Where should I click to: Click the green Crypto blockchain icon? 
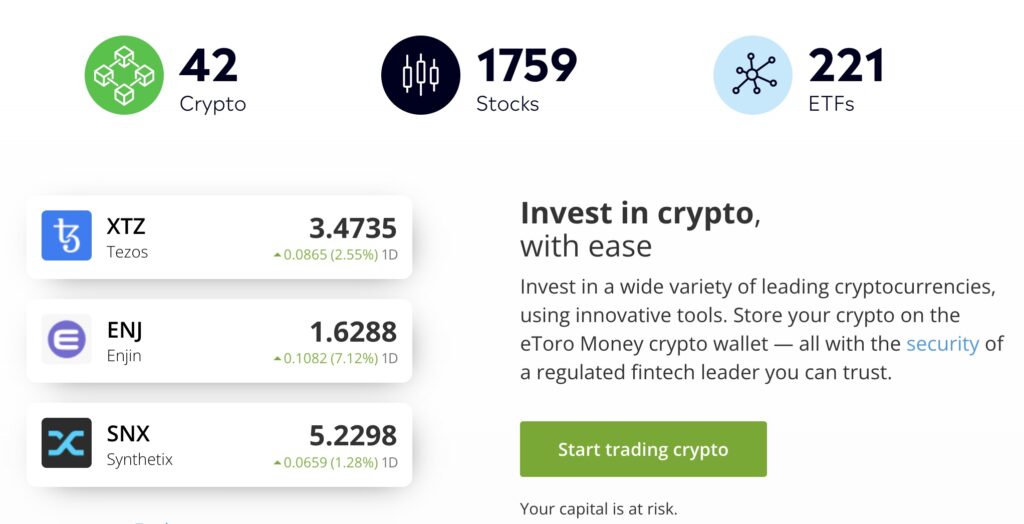(124, 75)
